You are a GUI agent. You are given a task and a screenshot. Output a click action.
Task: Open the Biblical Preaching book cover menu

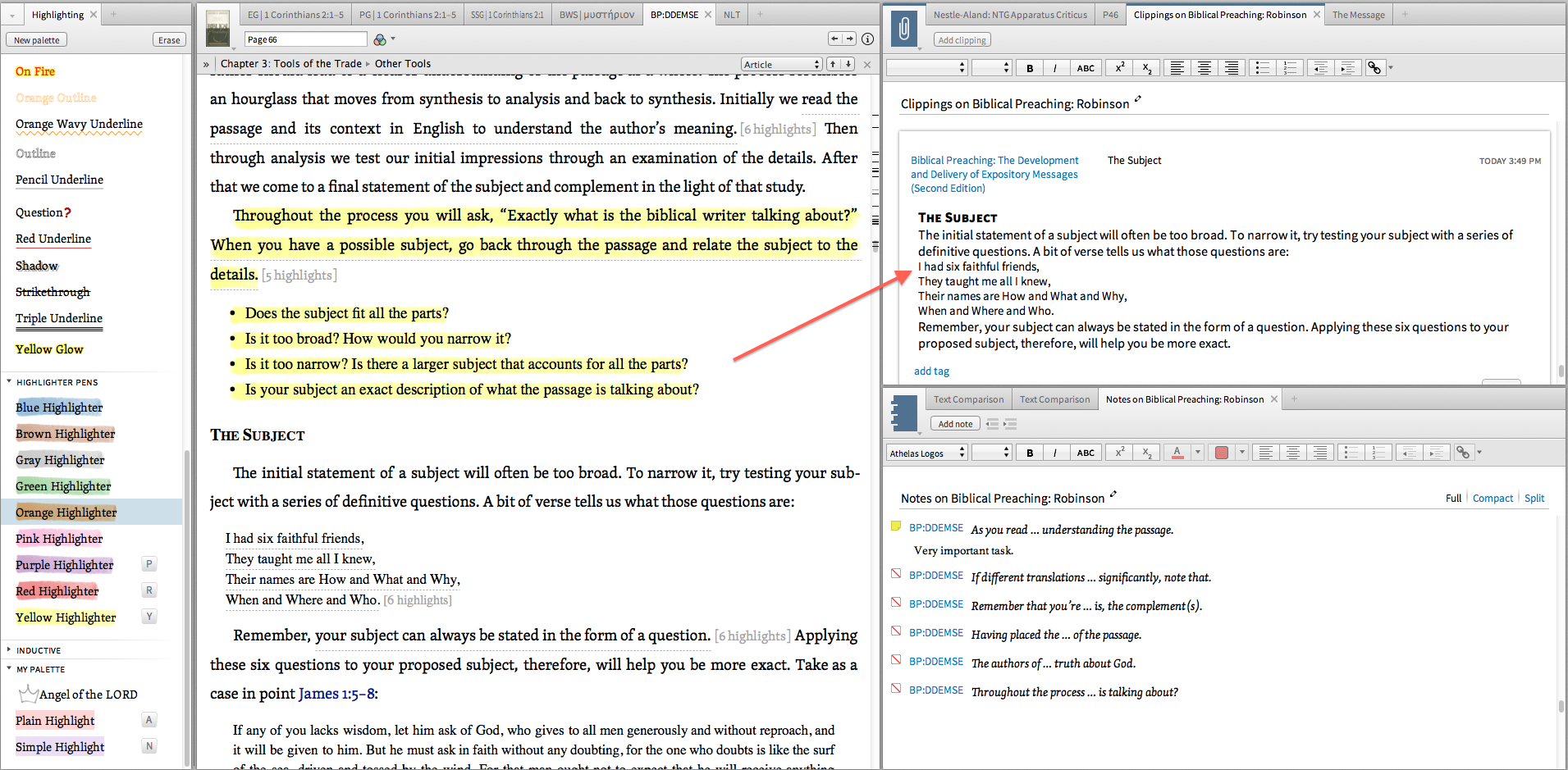tap(217, 28)
